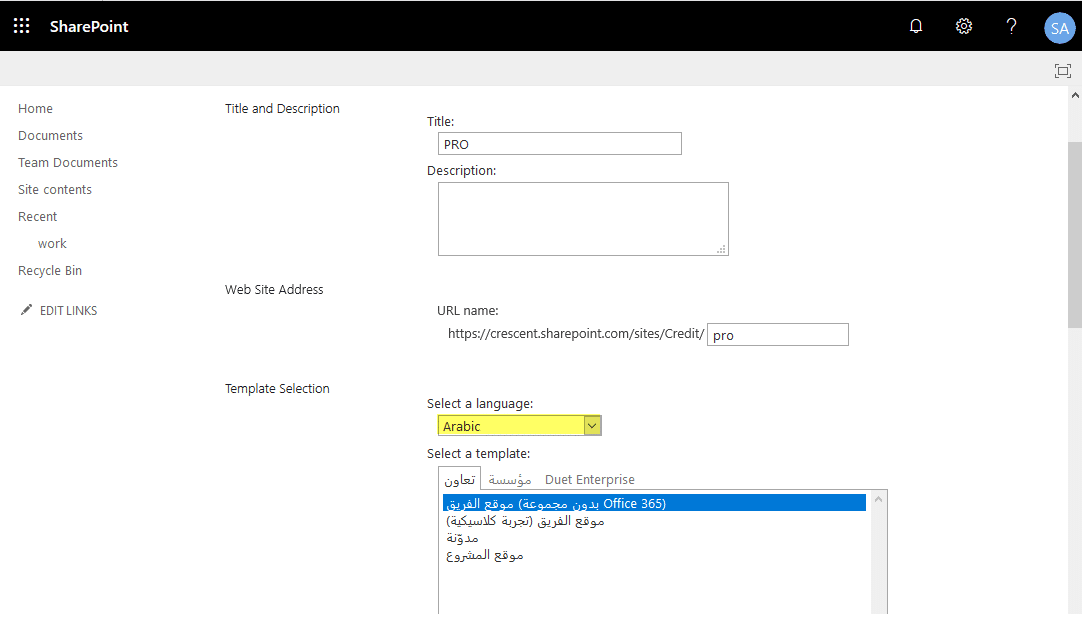
Task: Click inside the URL name text field
Action: point(778,334)
